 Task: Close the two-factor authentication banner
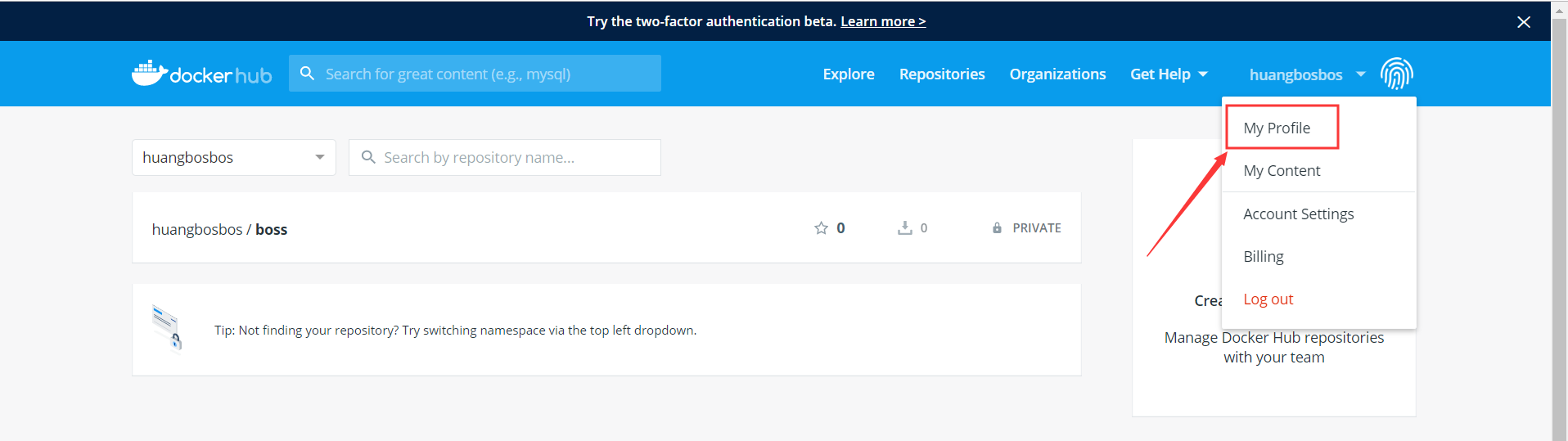tap(1523, 22)
